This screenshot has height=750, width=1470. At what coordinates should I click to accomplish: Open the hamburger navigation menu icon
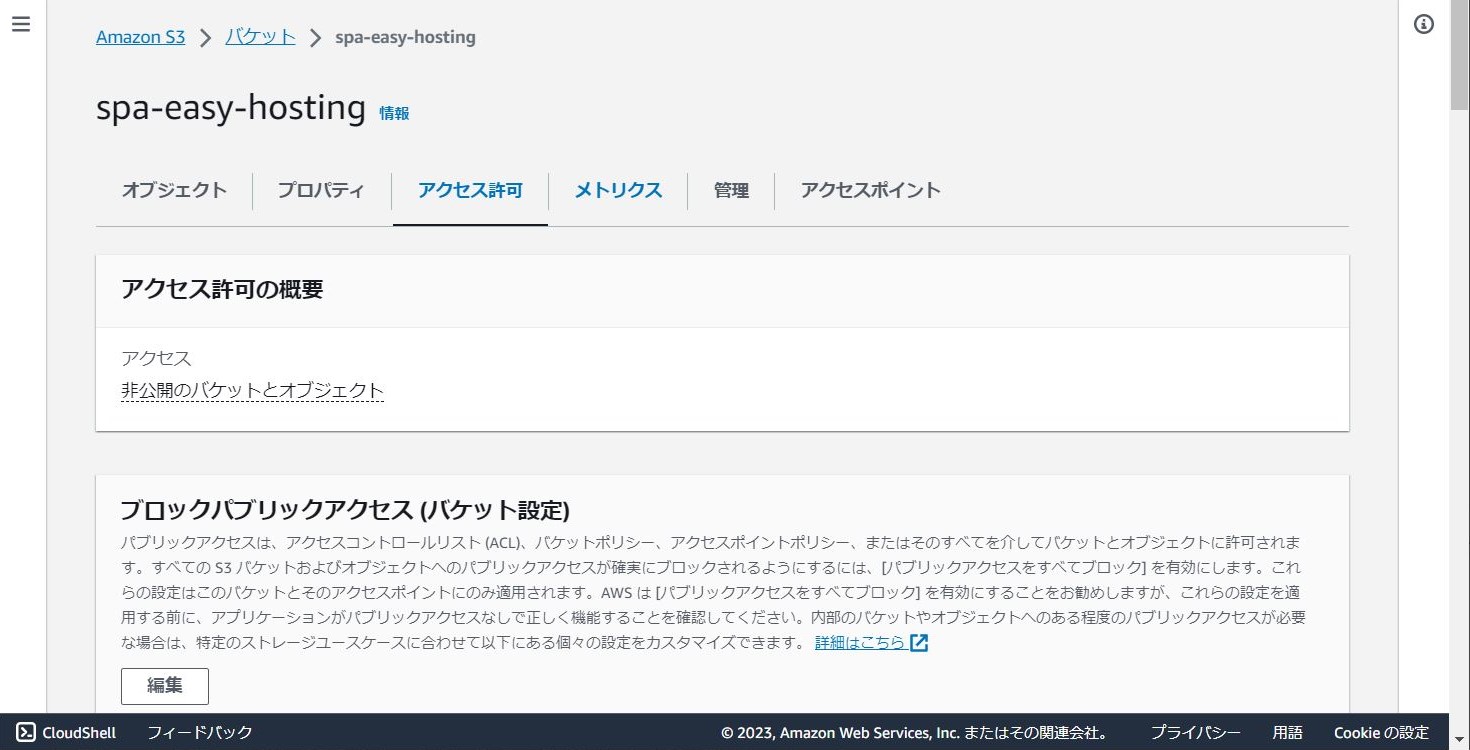coord(21,24)
